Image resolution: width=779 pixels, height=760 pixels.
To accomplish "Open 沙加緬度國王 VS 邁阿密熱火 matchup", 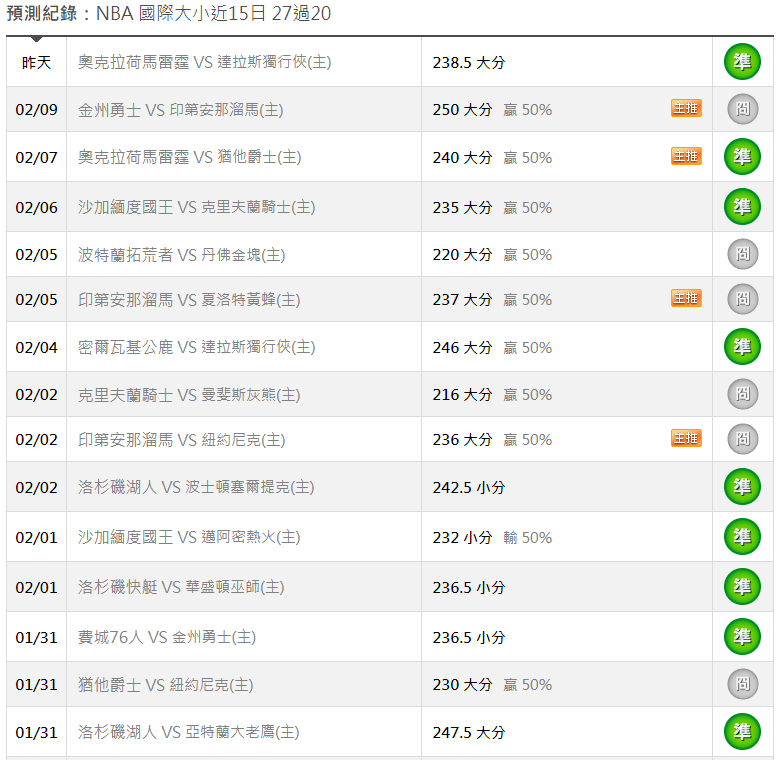I will pos(189,537).
